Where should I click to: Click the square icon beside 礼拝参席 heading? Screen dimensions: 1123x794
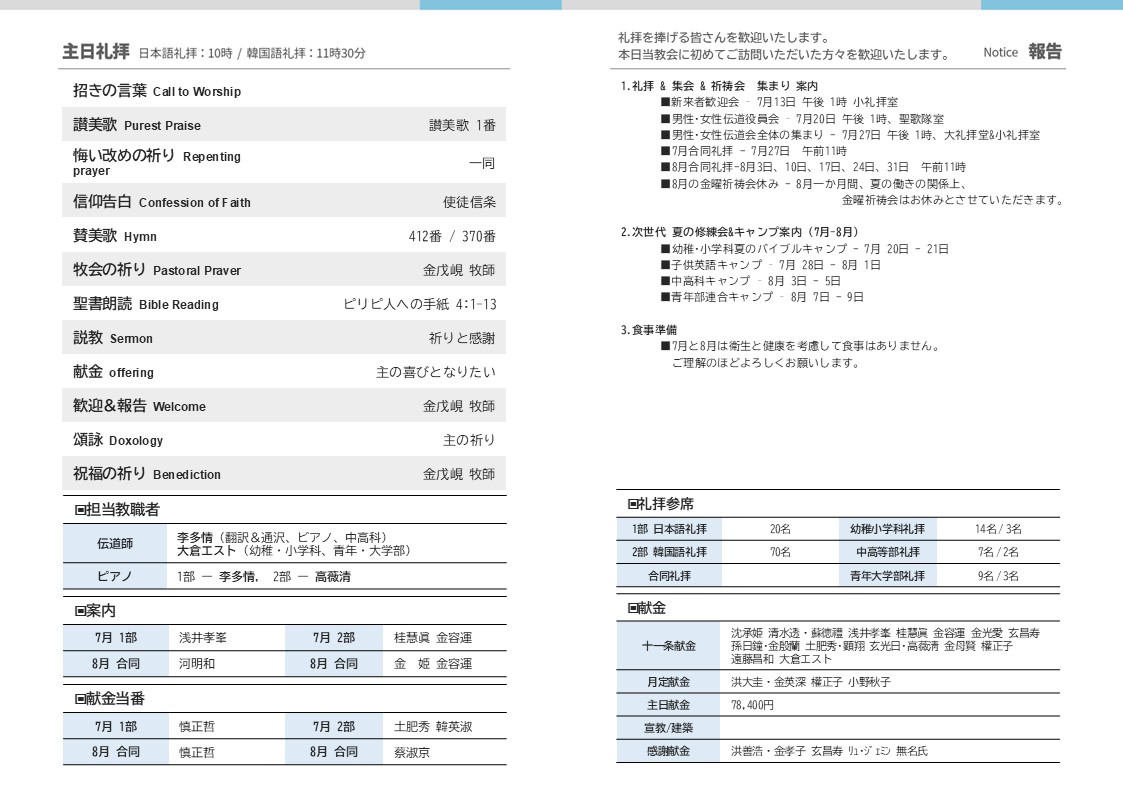[x=633, y=504]
